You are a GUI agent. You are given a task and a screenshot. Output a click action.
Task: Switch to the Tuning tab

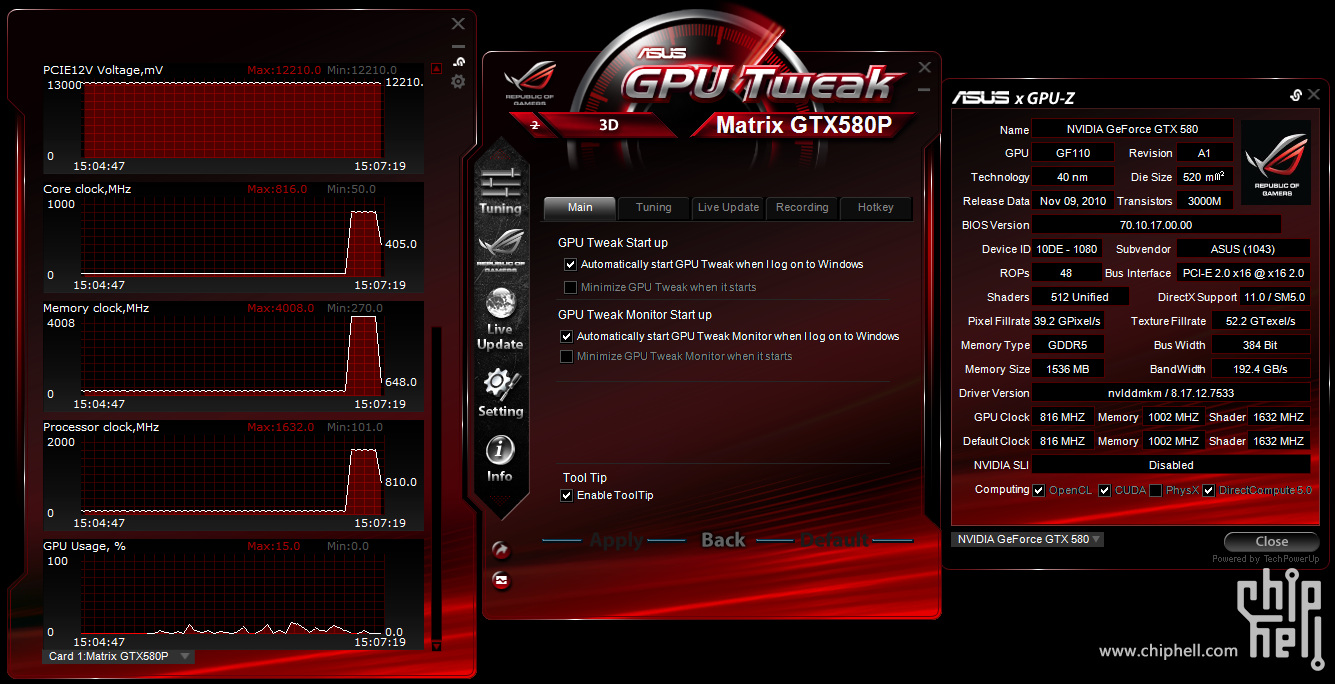(654, 208)
